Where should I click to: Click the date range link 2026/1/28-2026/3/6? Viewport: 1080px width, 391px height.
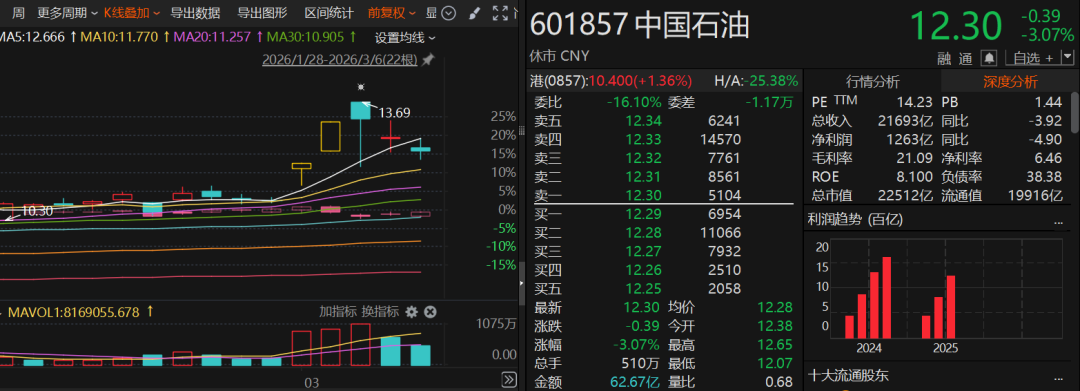click(x=340, y=60)
